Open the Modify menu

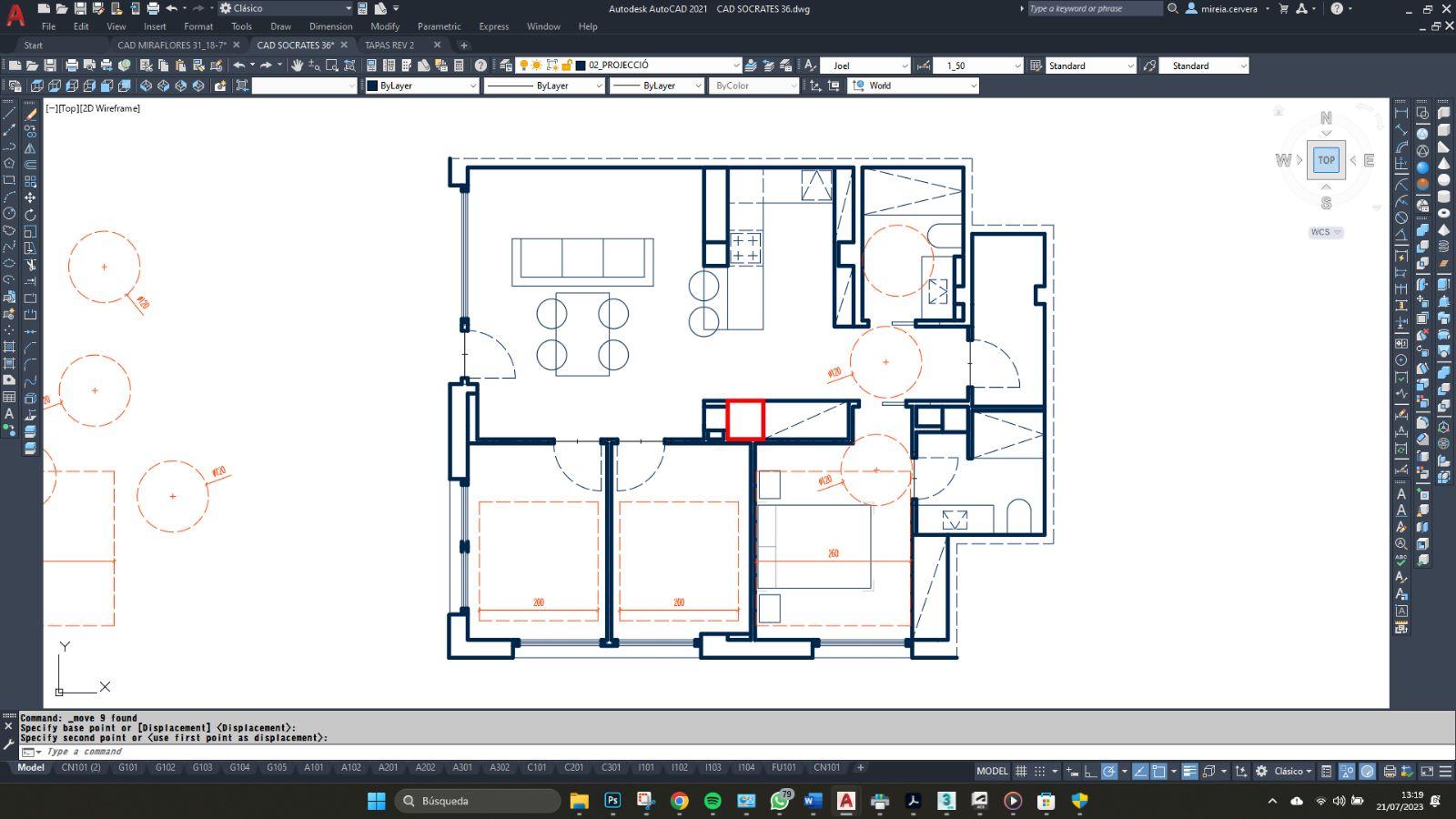click(x=385, y=26)
